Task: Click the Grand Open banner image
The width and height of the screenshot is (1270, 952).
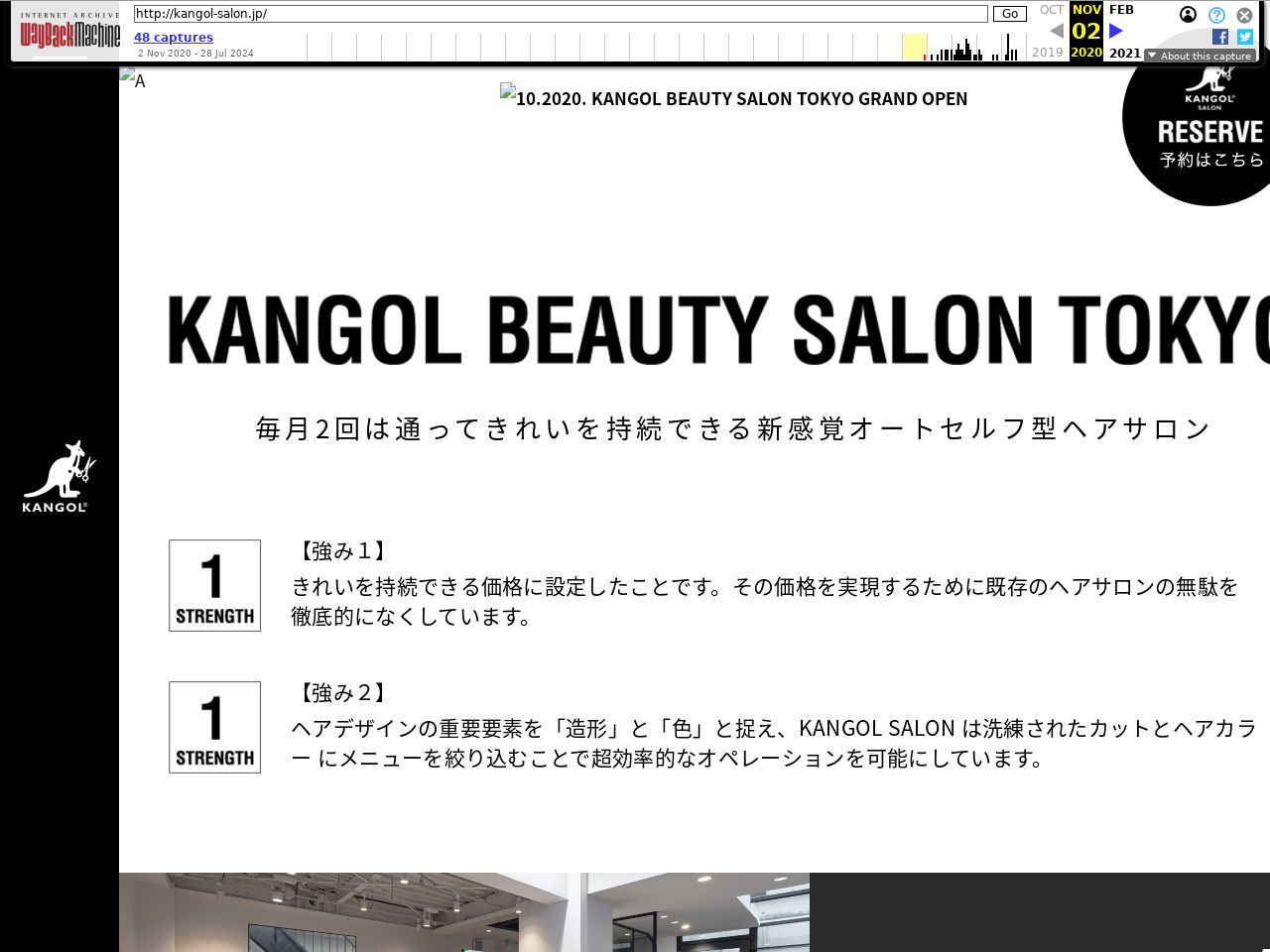Action: 733,97
